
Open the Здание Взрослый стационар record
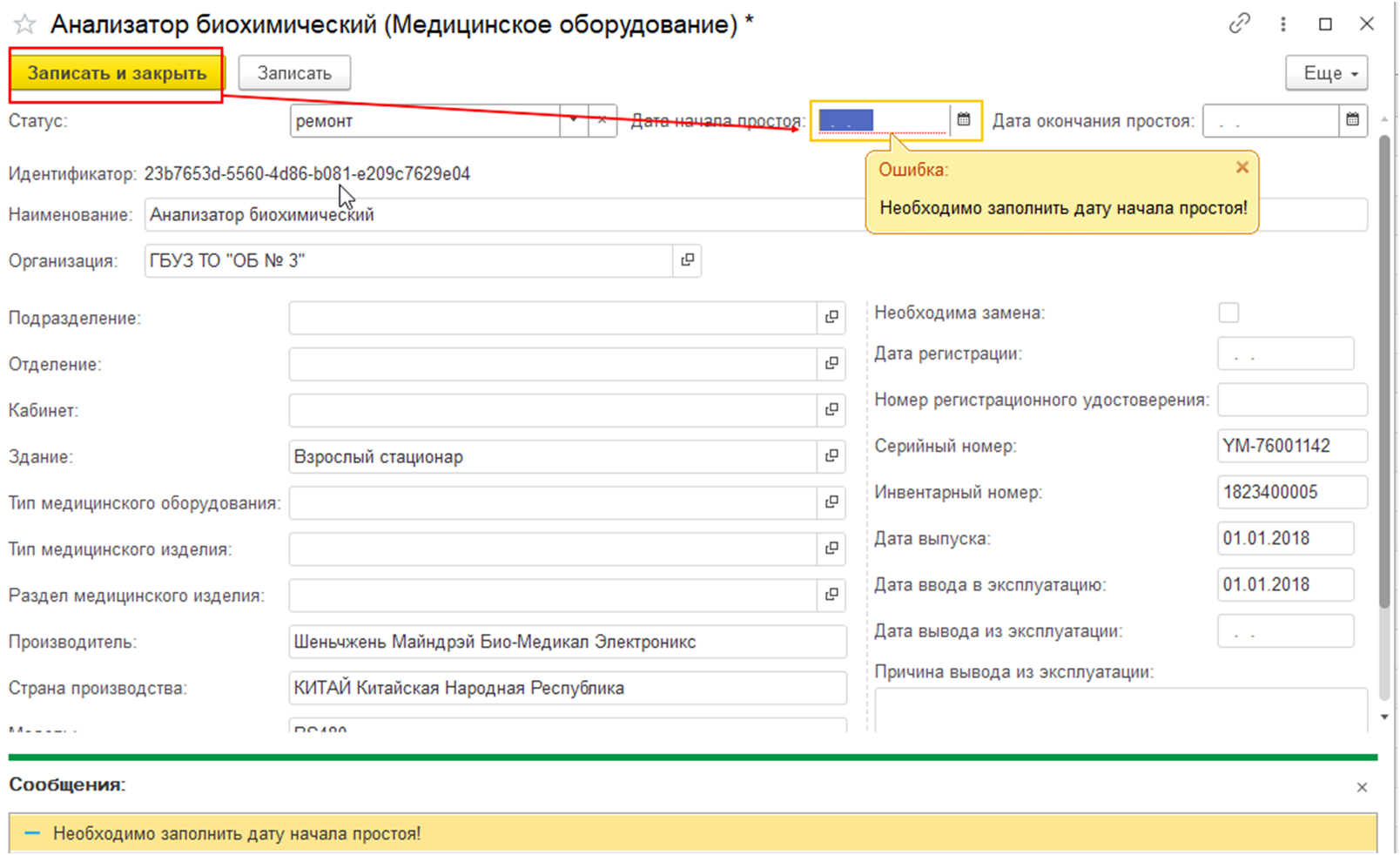click(x=831, y=456)
